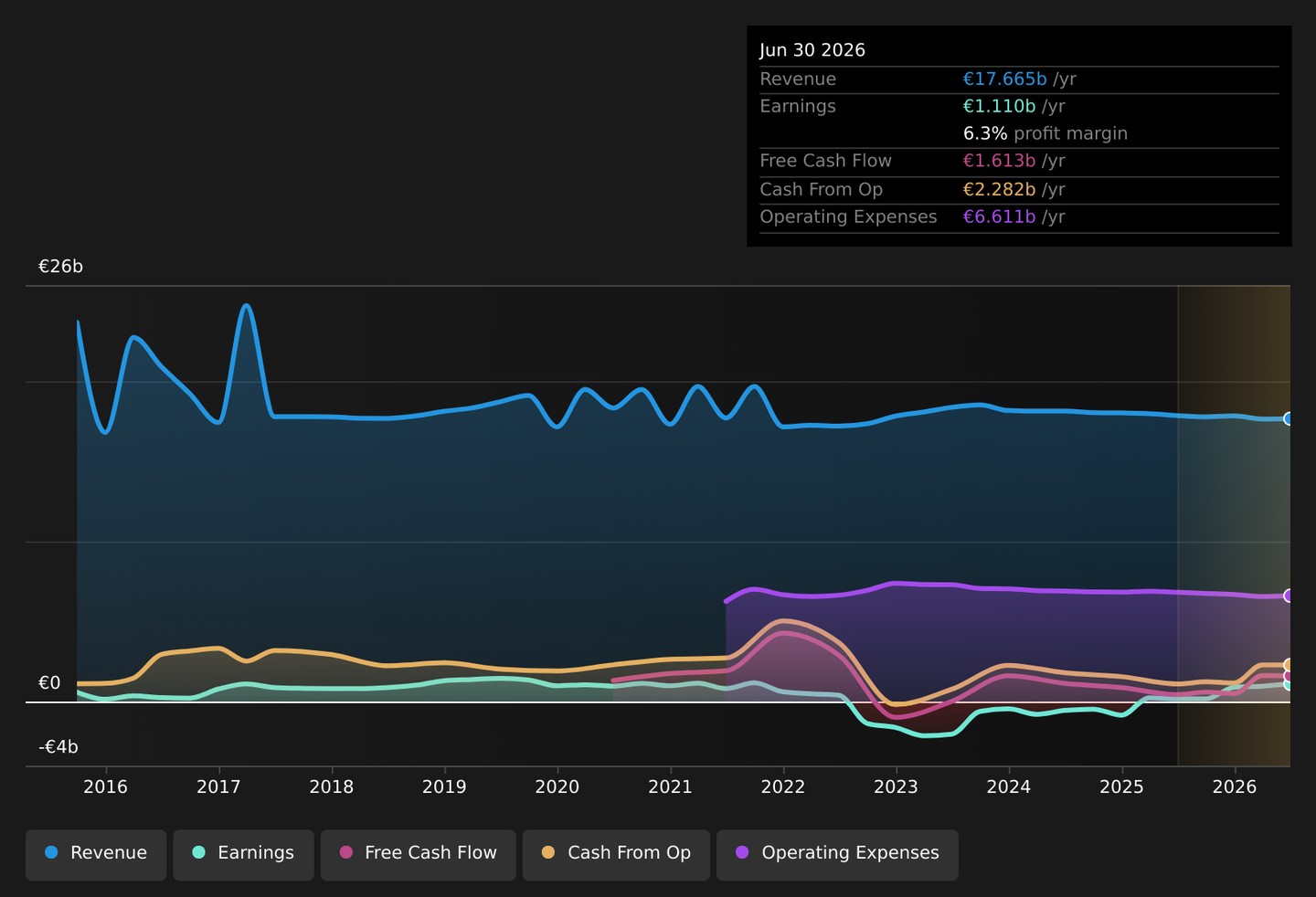Click the 2019 x-axis label

(x=444, y=787)
